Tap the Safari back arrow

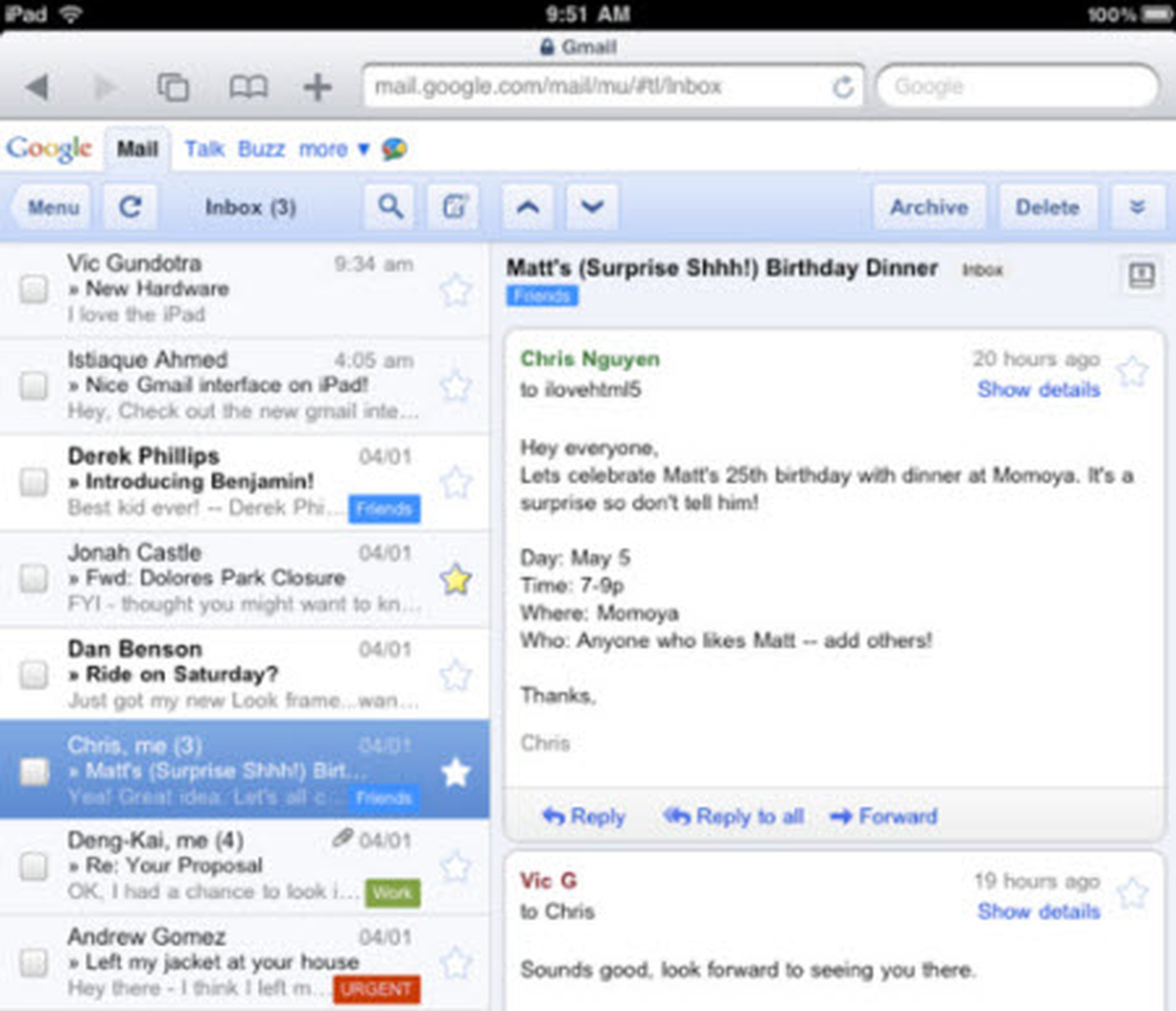(37, 87)
